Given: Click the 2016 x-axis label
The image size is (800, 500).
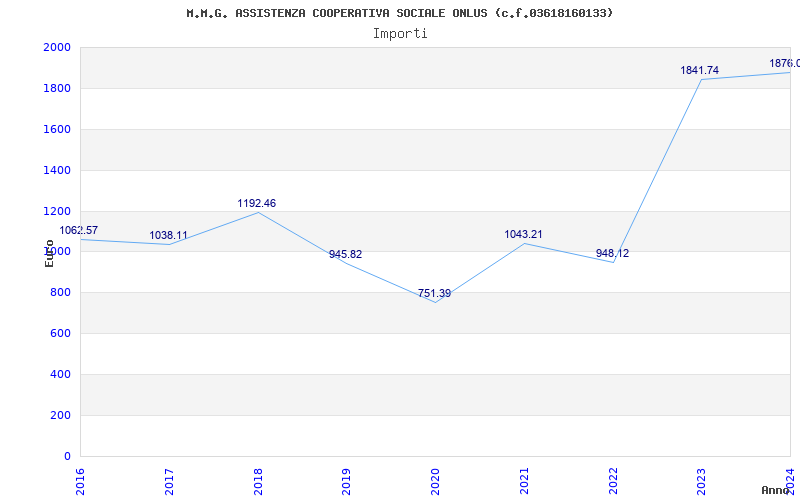Looking at the screenshot, I should point(80,482).
